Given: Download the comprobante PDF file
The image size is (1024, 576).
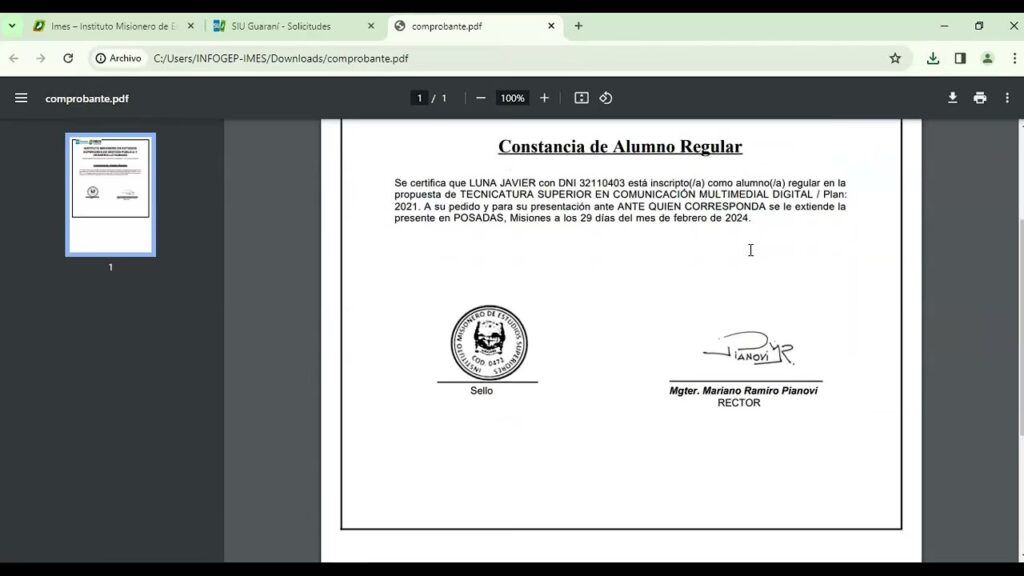Looking at the screenshot, I should [x=952, y=98].
